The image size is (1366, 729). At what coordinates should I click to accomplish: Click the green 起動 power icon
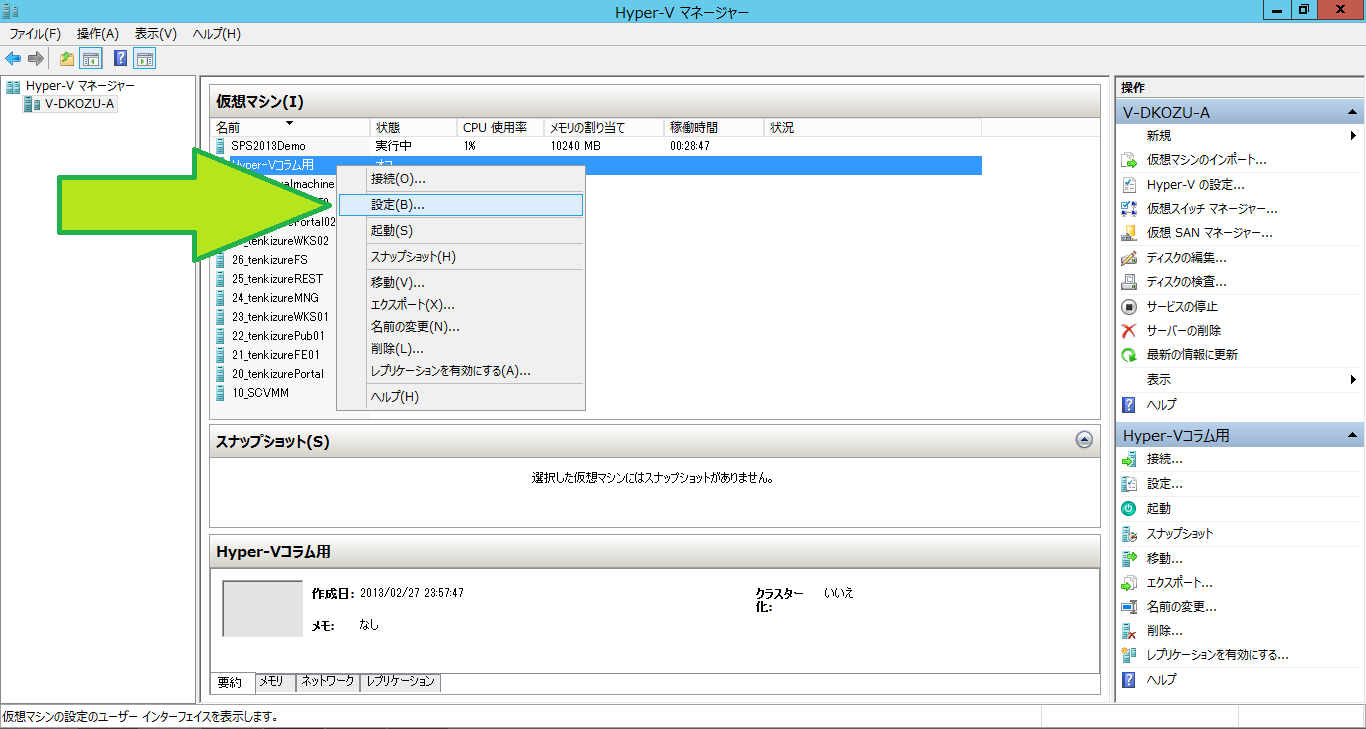1129,509
